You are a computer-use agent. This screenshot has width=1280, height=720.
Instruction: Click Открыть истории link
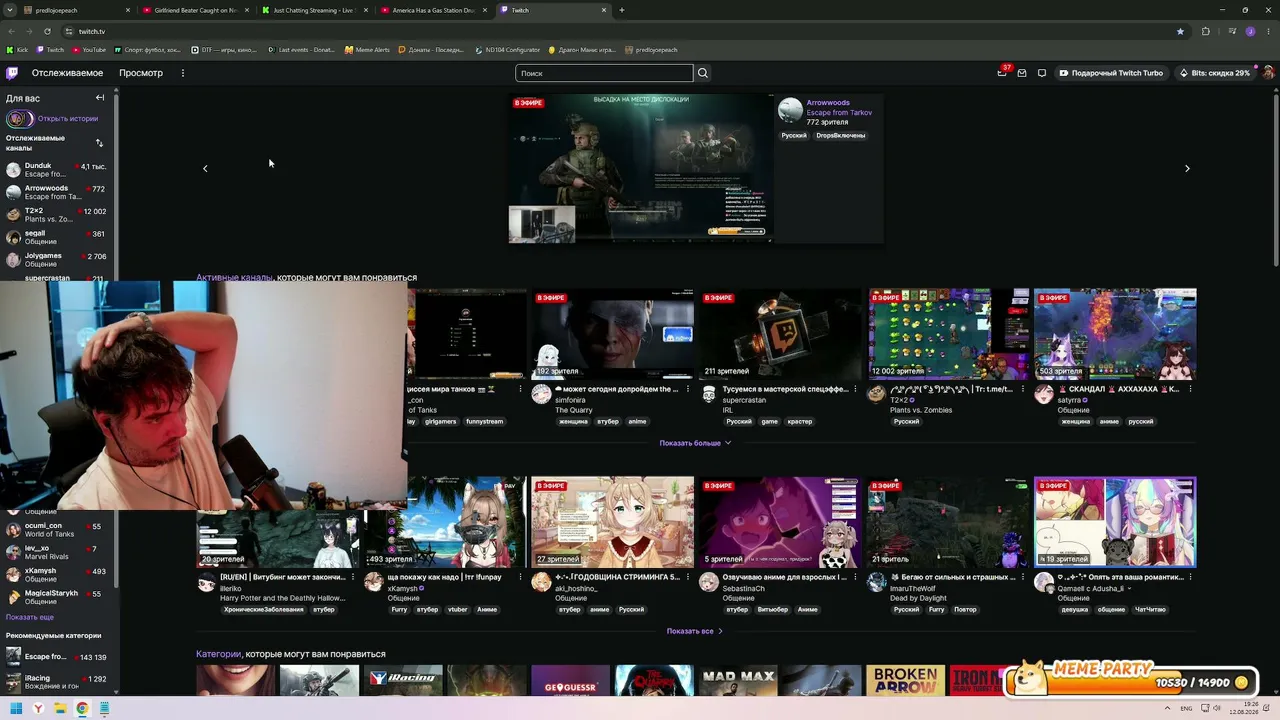pyautogui.click(x=68, y=119)
